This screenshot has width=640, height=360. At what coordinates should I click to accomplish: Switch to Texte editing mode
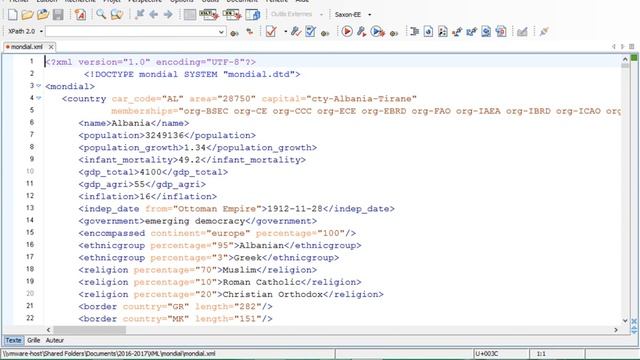point(13,340)
